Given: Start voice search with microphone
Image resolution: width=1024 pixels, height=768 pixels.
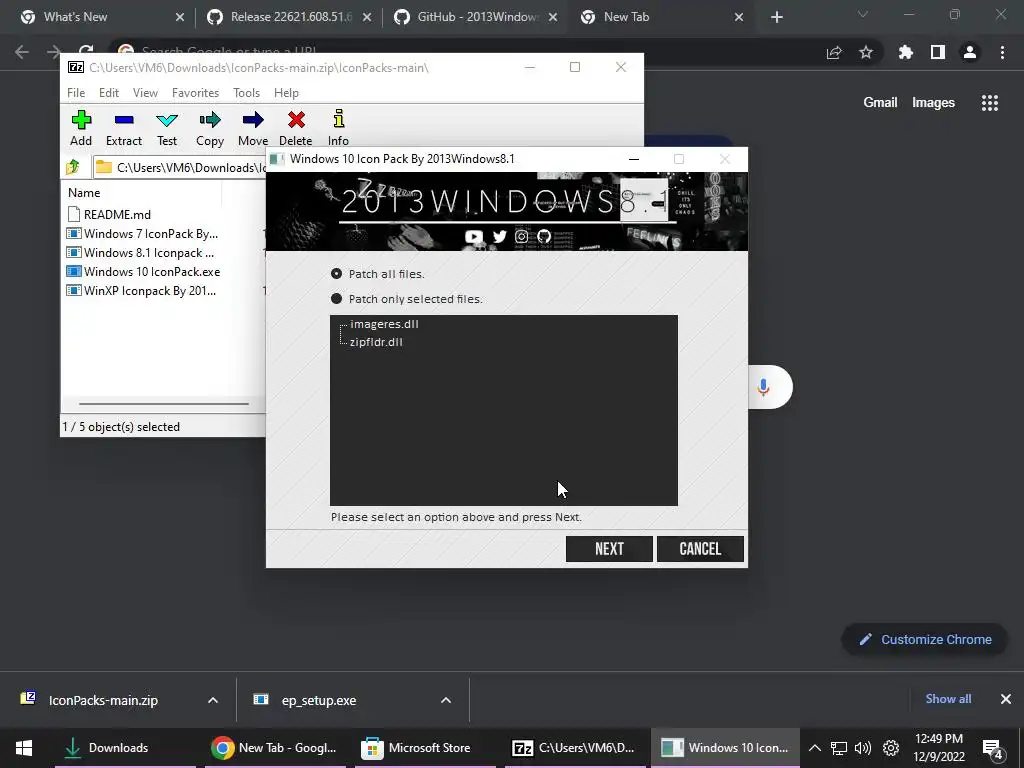Looking at the screenshot, I should pyautogui.click(x=763, y=387).
